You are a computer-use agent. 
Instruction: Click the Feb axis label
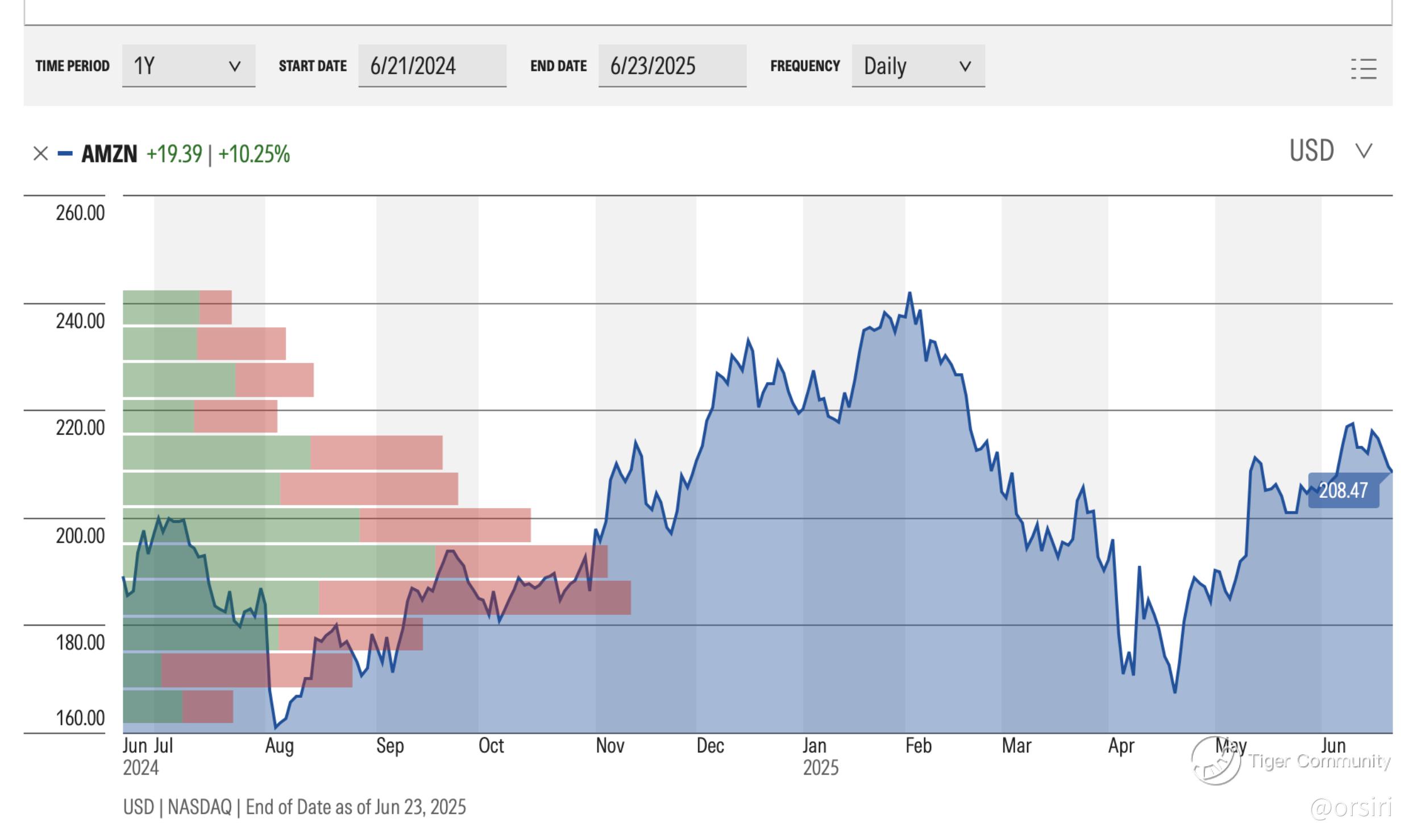click(918, 746)
